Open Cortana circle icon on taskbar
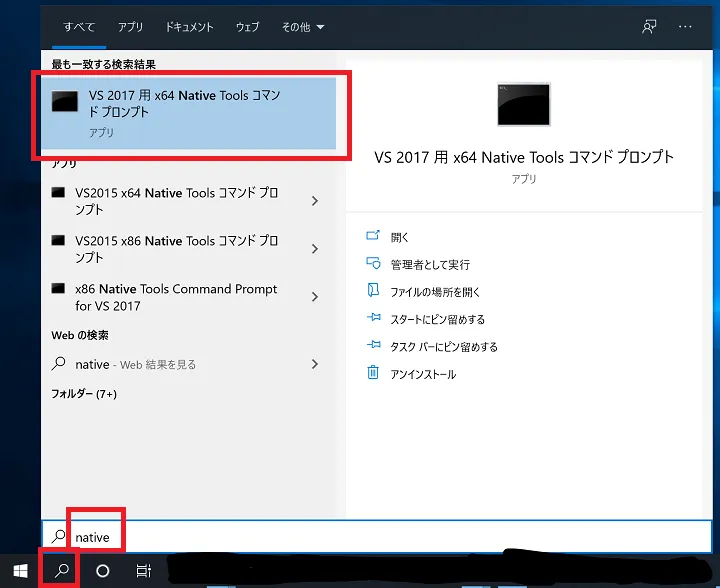Screen dimensions: 720x588 coord(102,571)
